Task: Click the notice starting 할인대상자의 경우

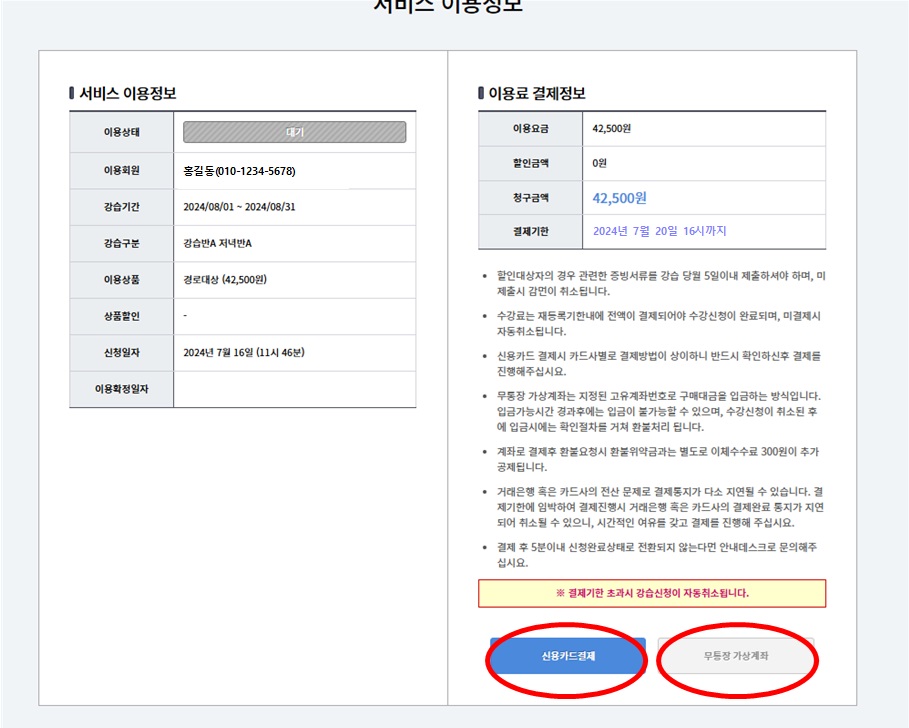Action: (x=661, y=283)
